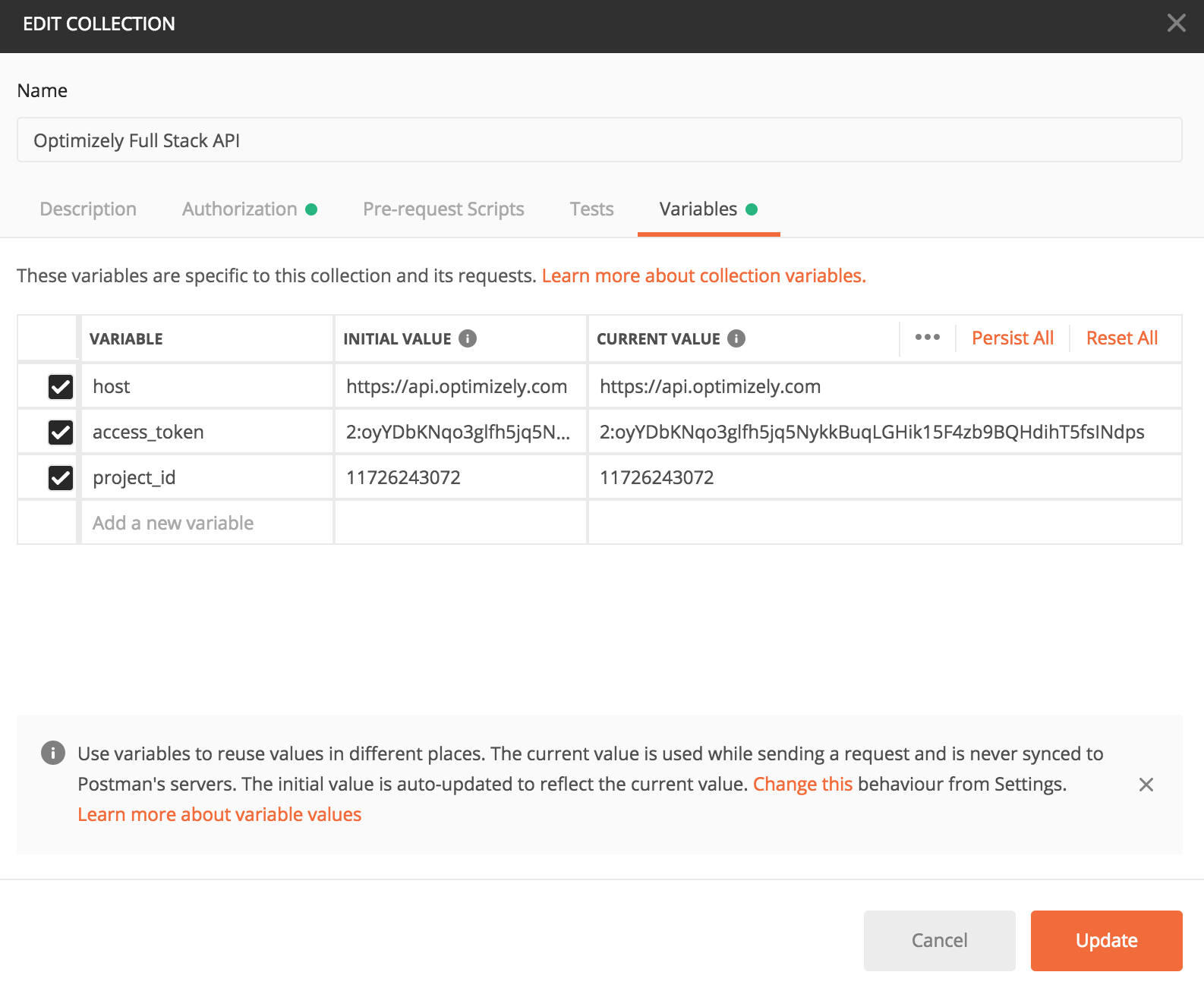Edit the collection Name field
The image size is (1204, 994).
pyautogui.click(x=600, y=140)
